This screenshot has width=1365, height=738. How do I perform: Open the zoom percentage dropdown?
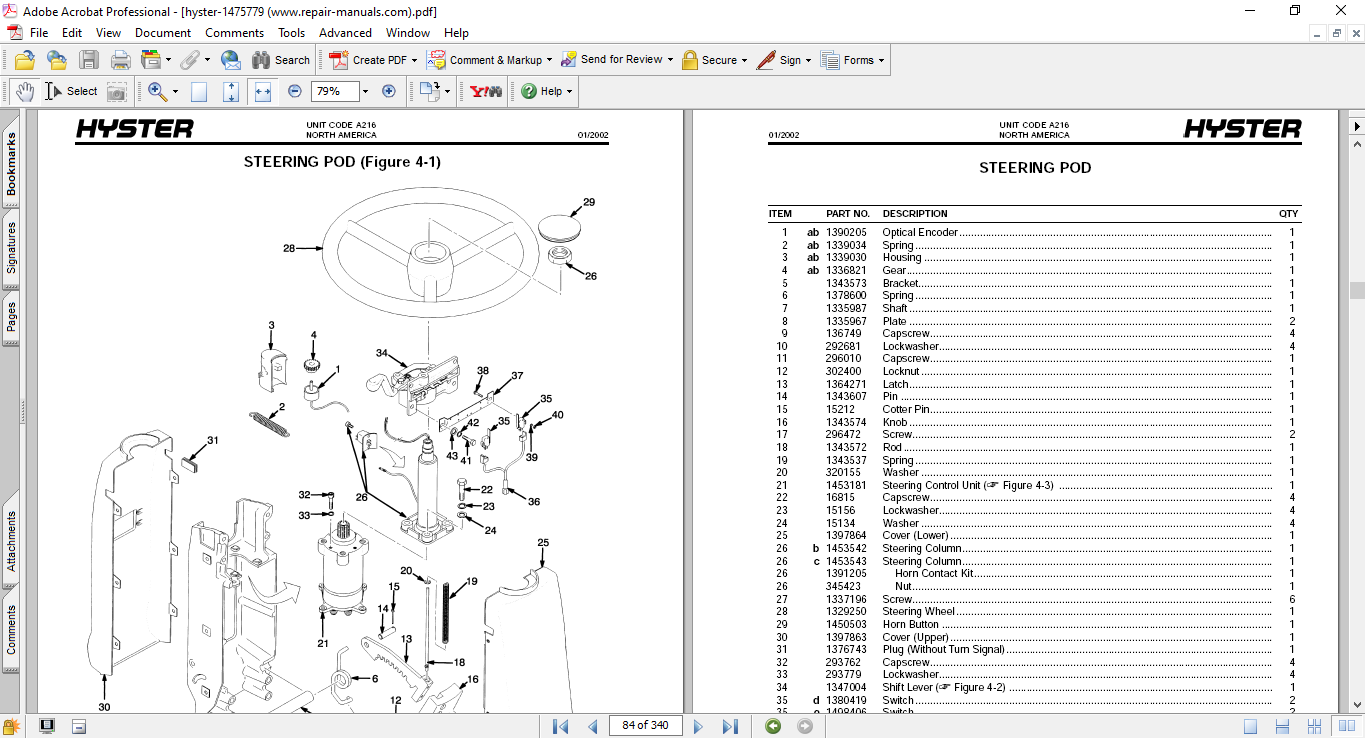pos(365,91)
